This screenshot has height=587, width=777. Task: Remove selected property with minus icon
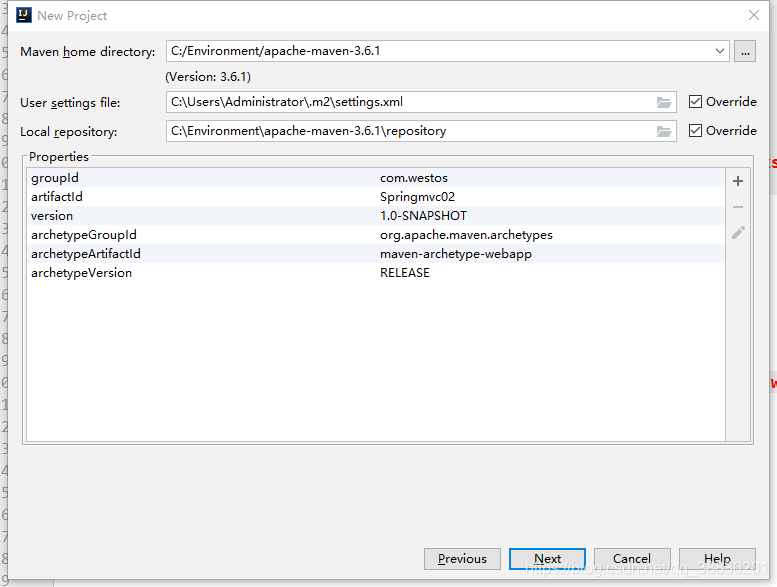point(738,207)
